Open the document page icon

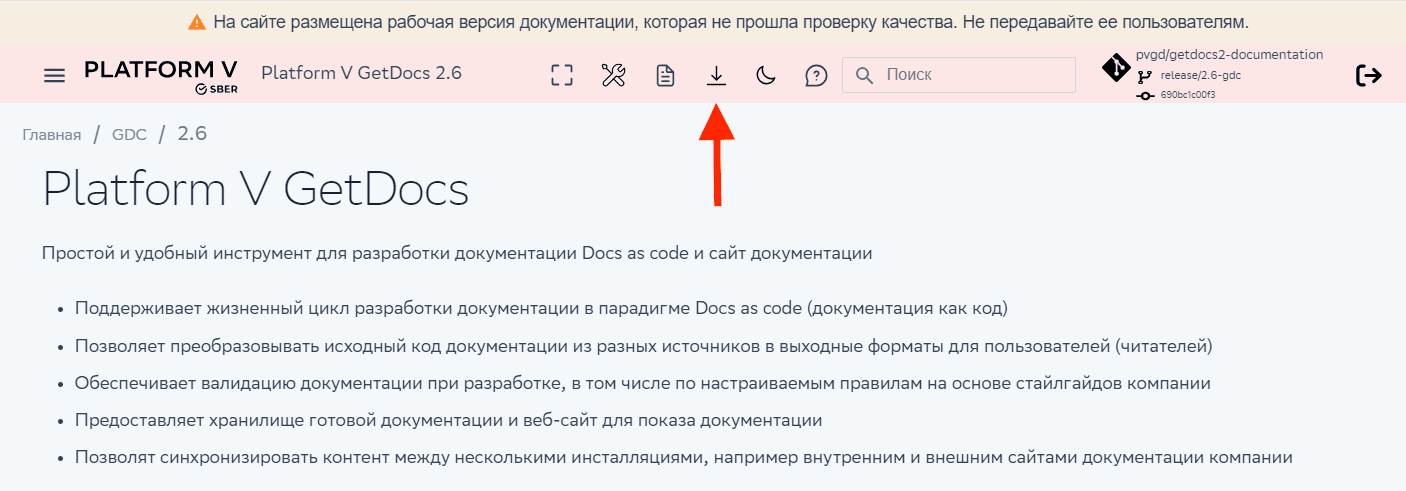click(664, 75)
